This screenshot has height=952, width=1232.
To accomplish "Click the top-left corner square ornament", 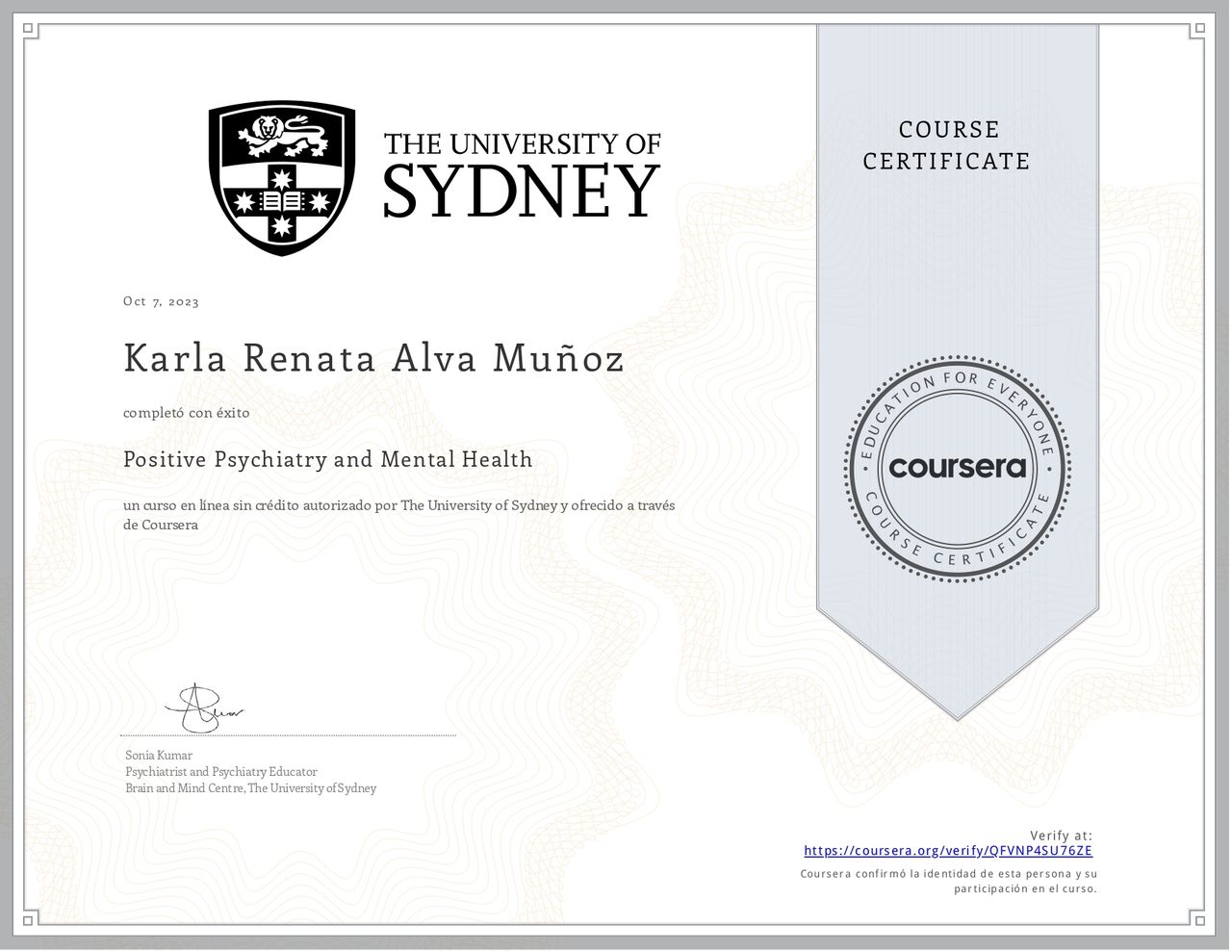I will [x=30, y=30].
